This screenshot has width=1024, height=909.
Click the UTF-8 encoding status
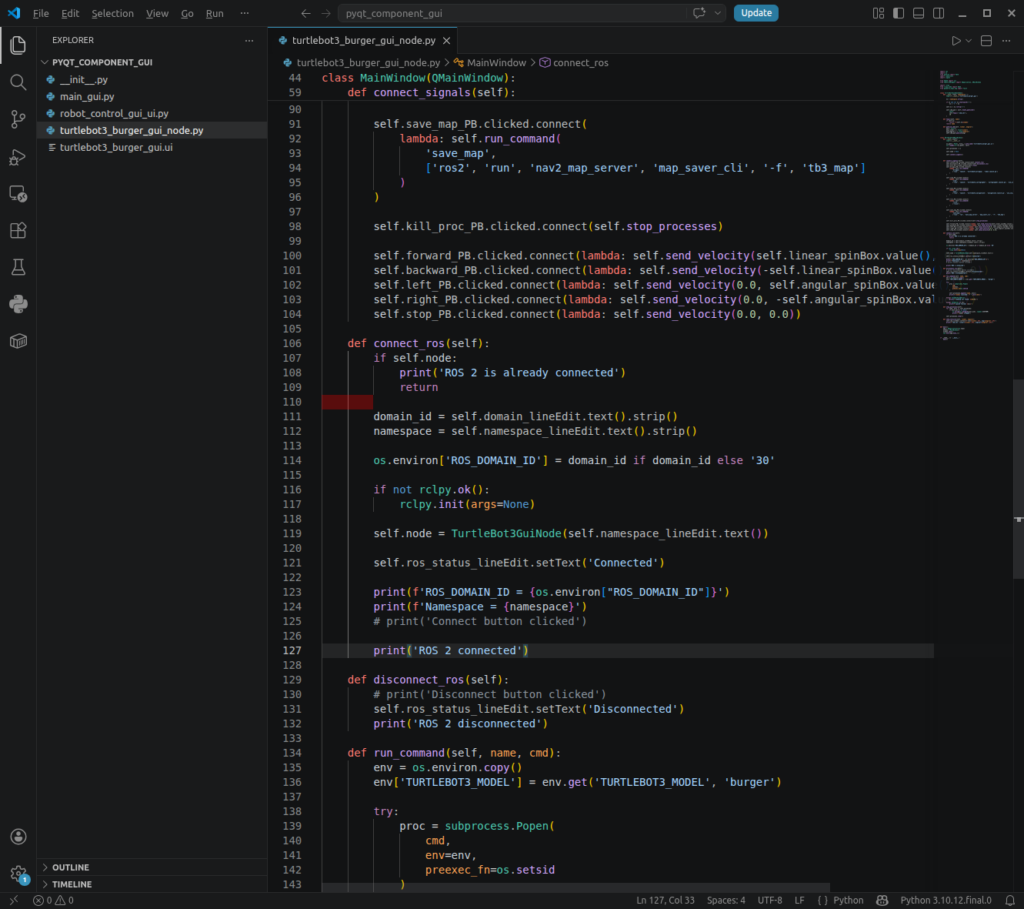click(x=770, y=901)
